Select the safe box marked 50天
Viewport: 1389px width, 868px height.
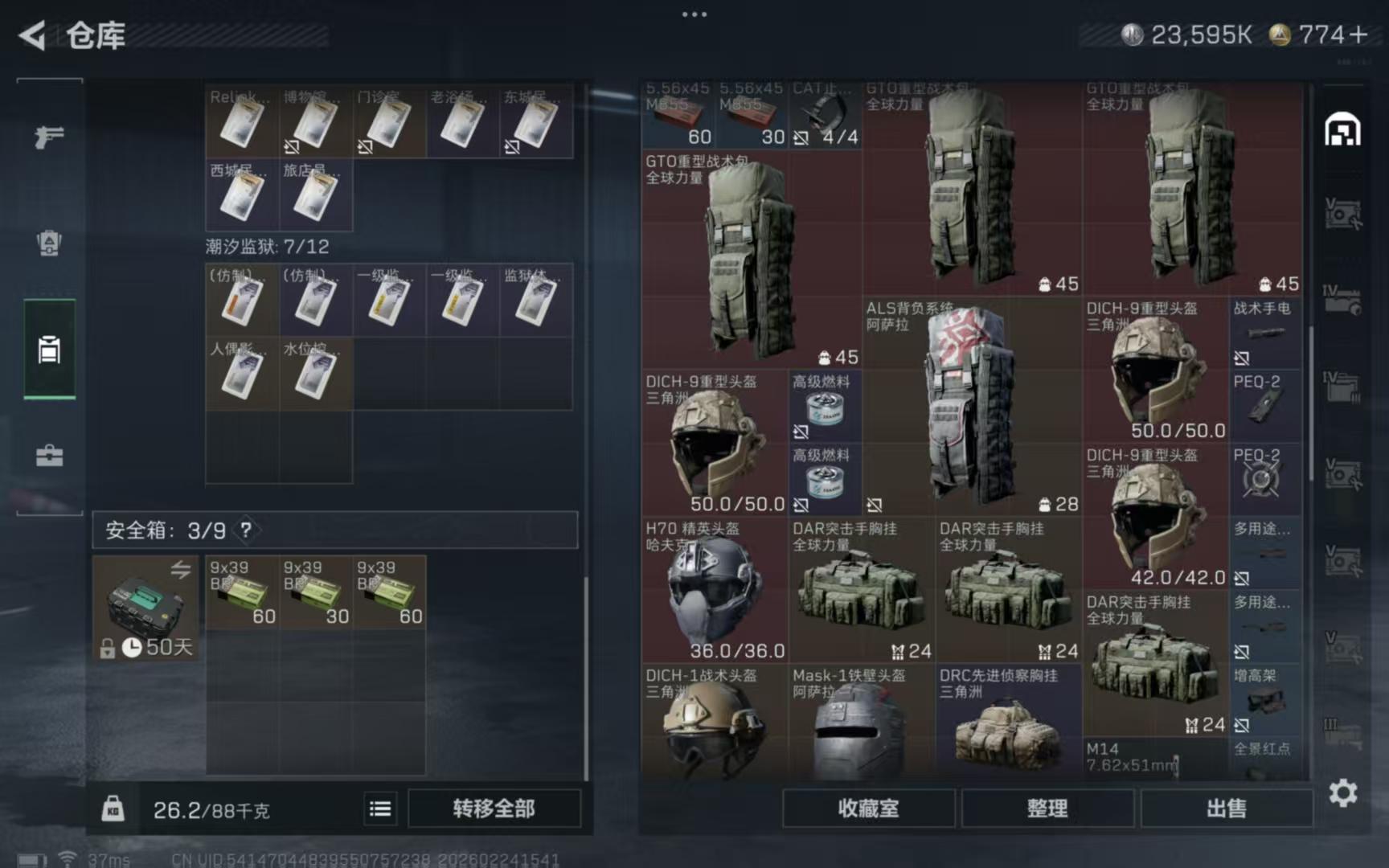click(x=145, y=608)
